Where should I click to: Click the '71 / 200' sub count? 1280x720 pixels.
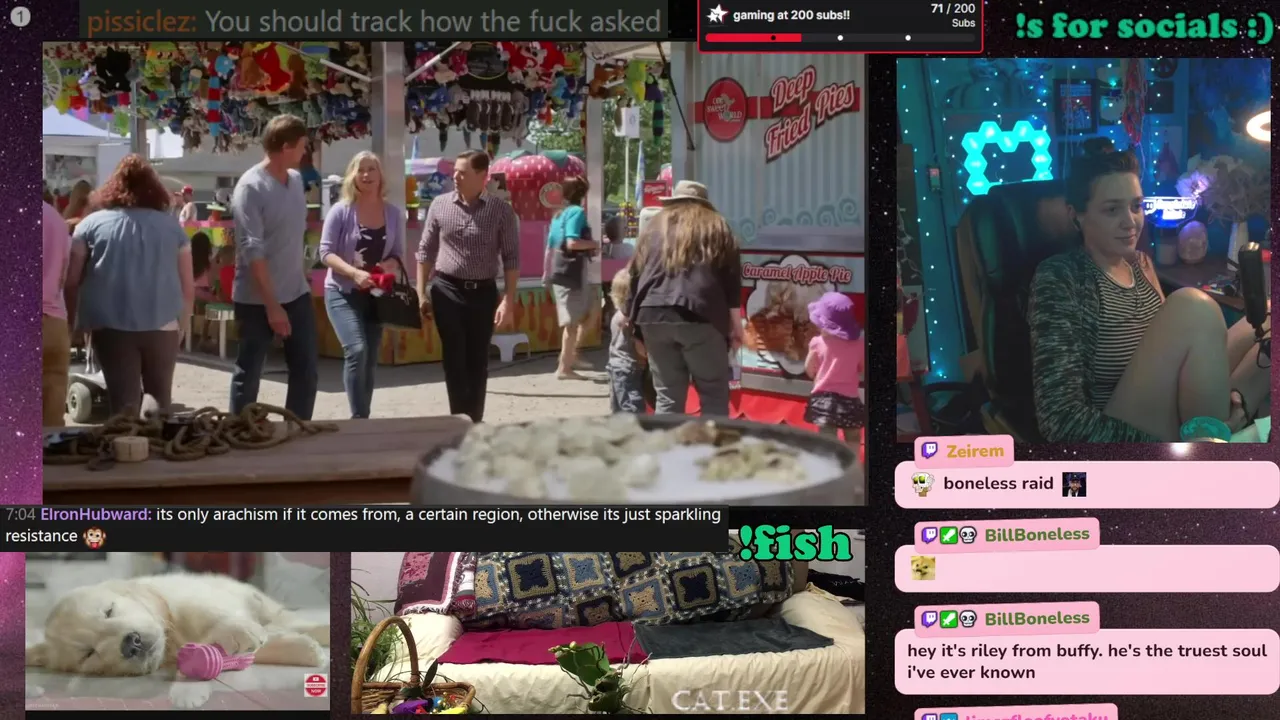pos(952,9)
